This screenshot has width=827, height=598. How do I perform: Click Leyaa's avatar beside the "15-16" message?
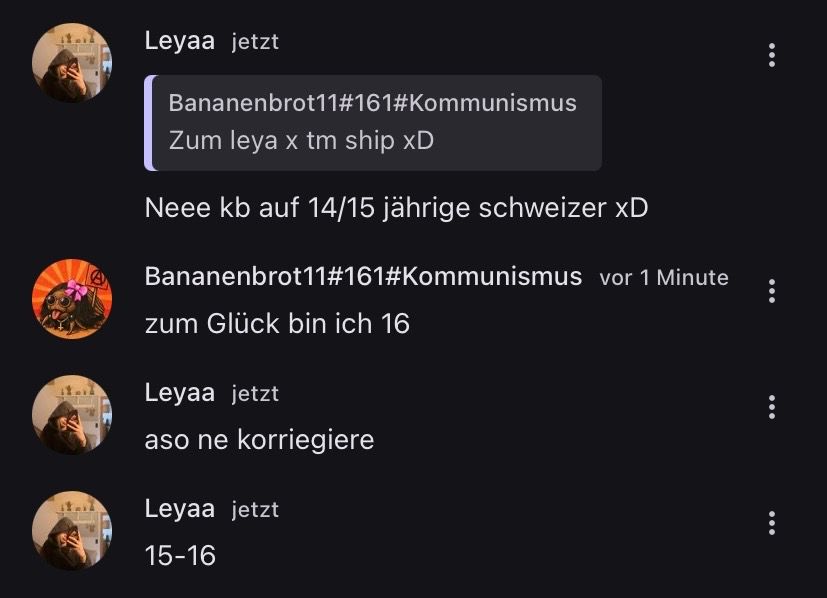[x=72, y=530]
